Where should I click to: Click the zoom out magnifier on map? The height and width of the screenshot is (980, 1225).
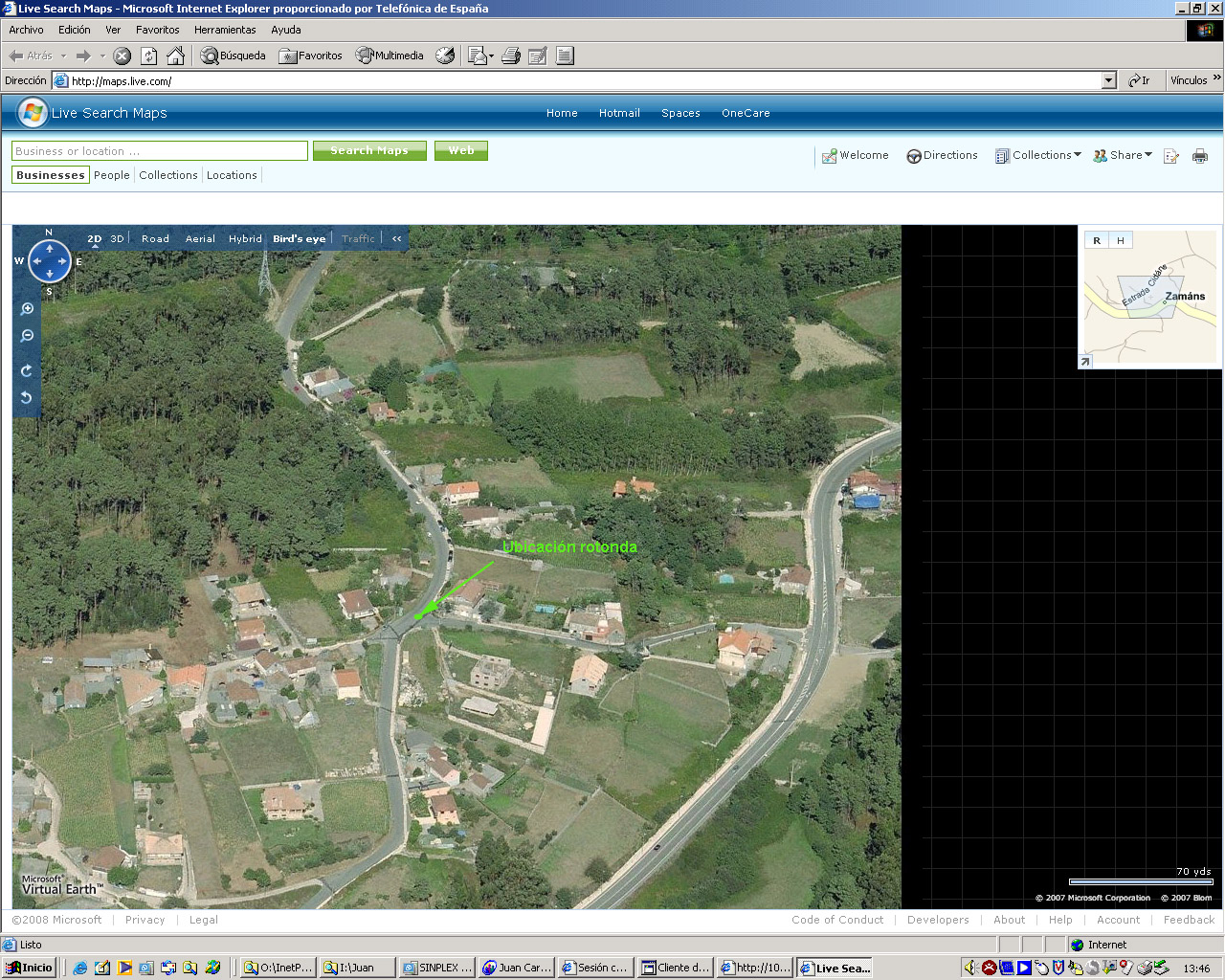click(27, 336)
